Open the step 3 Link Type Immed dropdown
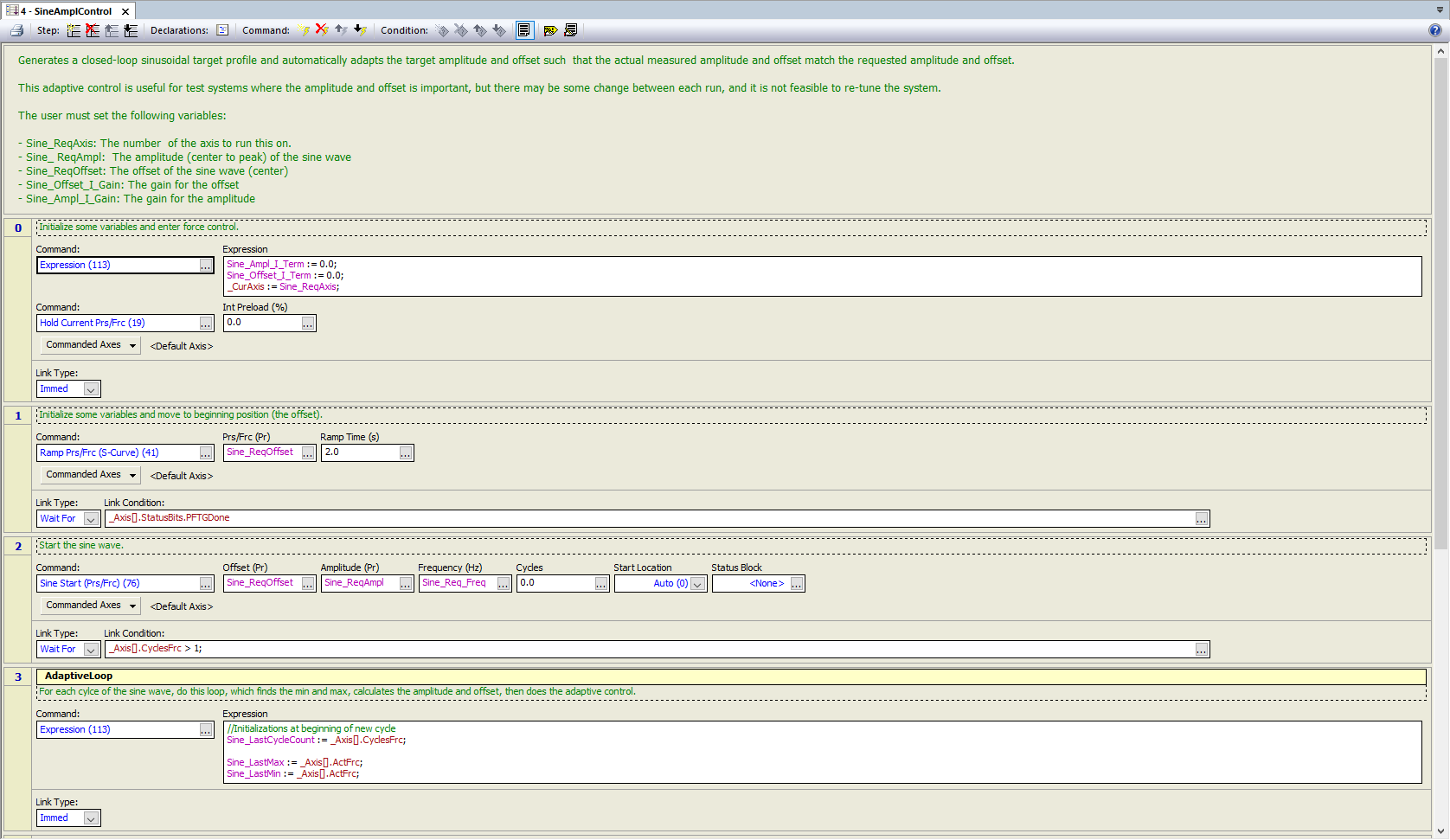Image resolution: width=1450 pixels, height=840 pixels. pos(91,818)
